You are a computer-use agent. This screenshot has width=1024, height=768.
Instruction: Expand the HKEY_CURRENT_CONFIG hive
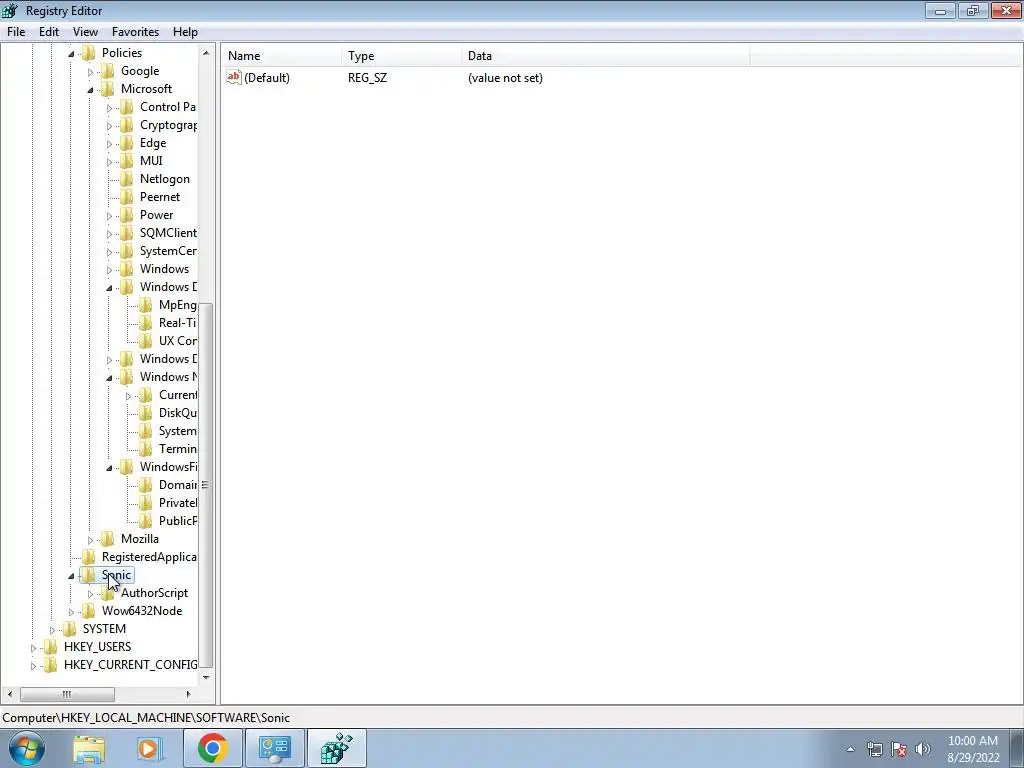33,665
